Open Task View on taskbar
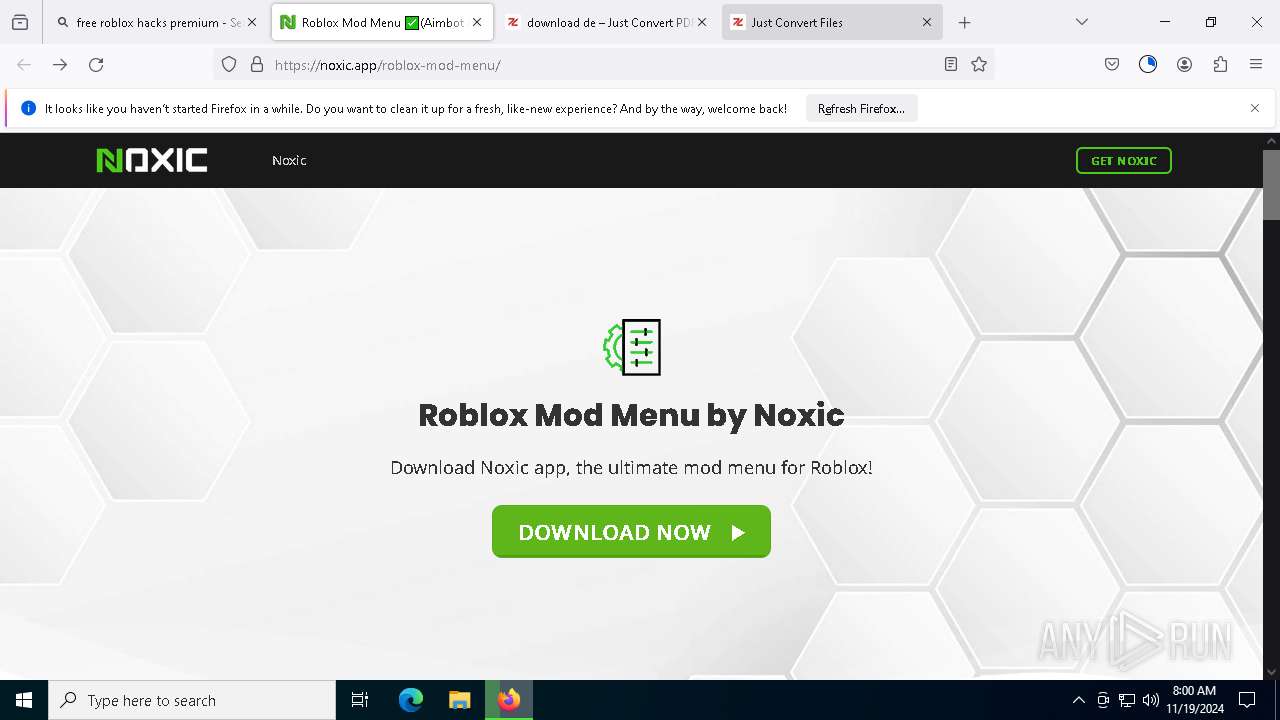Viewport: 1280px width, 720px height. point(360,700)
